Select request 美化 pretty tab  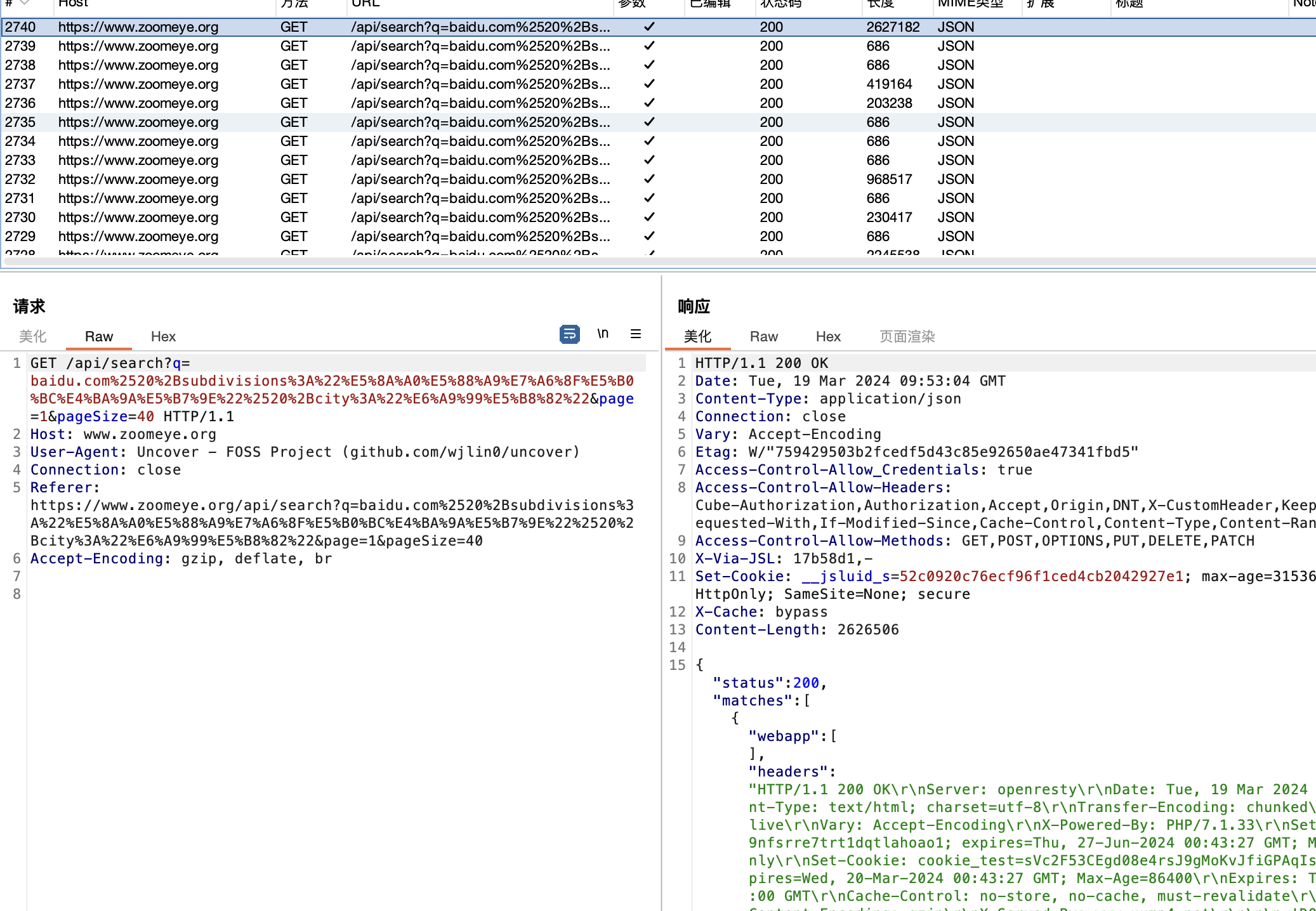[33, 337]
